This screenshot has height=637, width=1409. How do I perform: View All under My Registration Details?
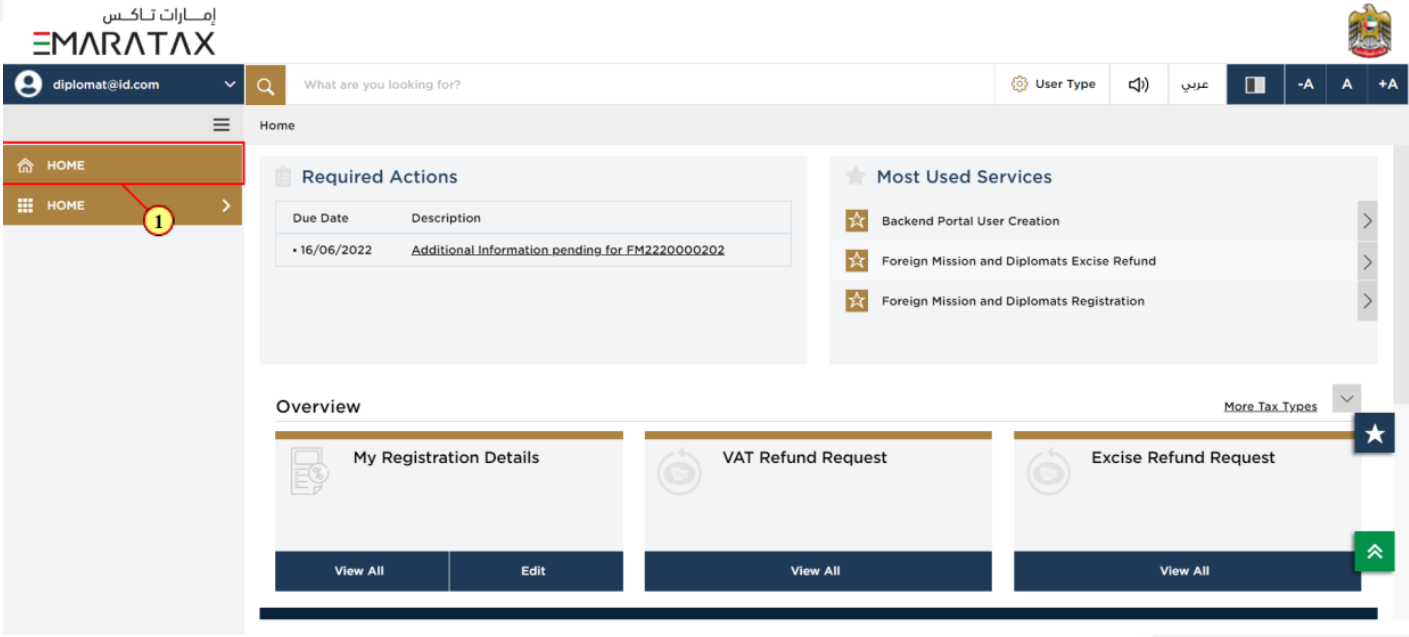pyautogui.click(x=360, y=571)
